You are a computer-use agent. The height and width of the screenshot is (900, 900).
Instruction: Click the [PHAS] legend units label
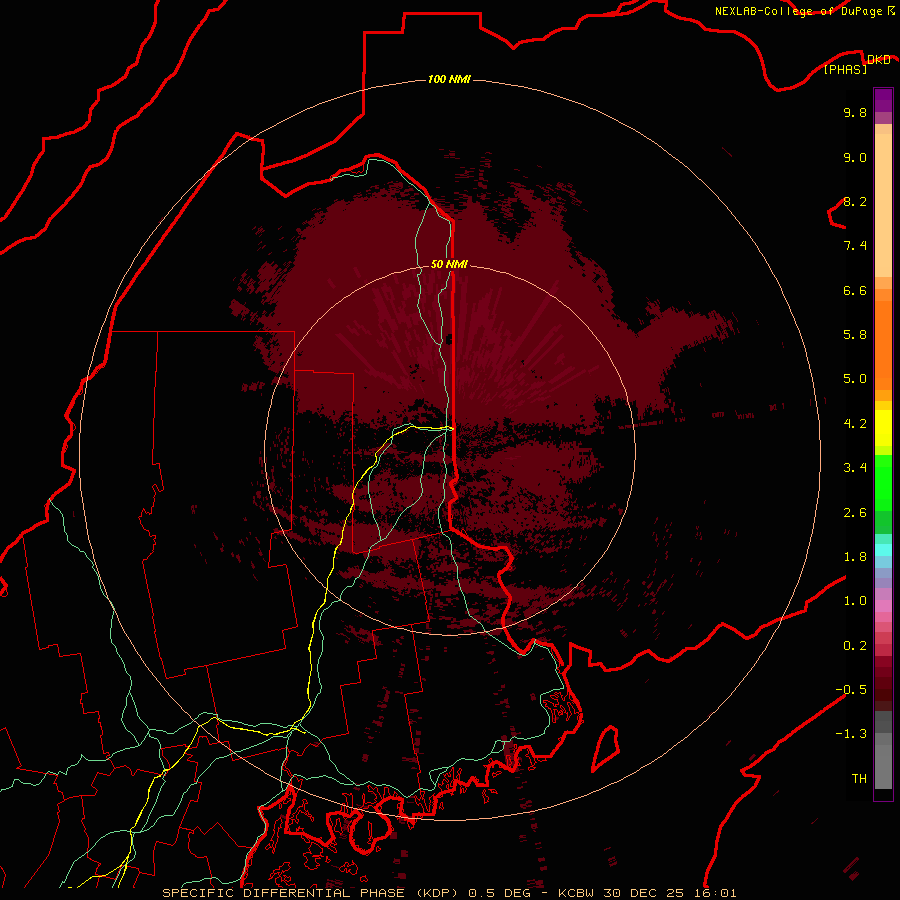(x=845, y=69)
